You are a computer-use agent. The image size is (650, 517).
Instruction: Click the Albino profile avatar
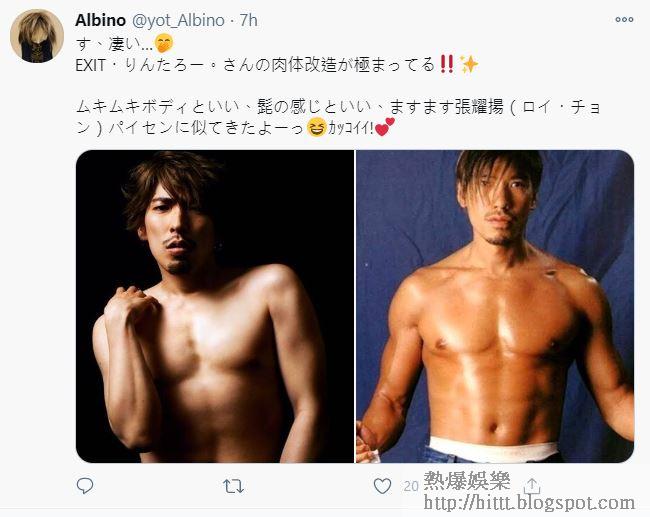click(37, 36)
